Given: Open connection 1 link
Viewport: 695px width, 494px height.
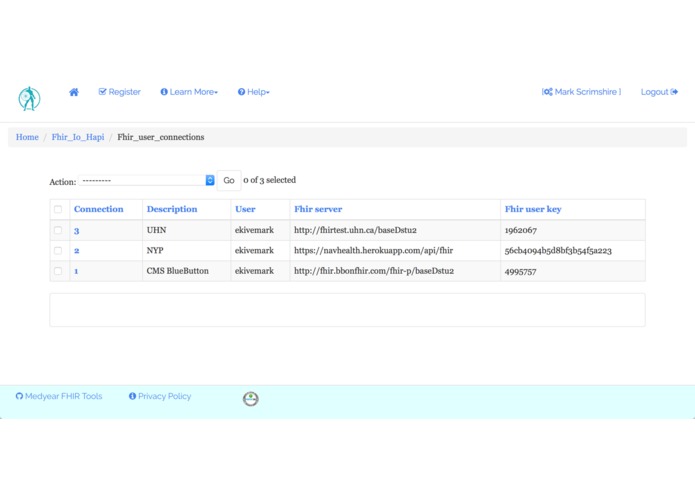Looking at the screenshot, I should pyautogui.click(x=76, y=271).
